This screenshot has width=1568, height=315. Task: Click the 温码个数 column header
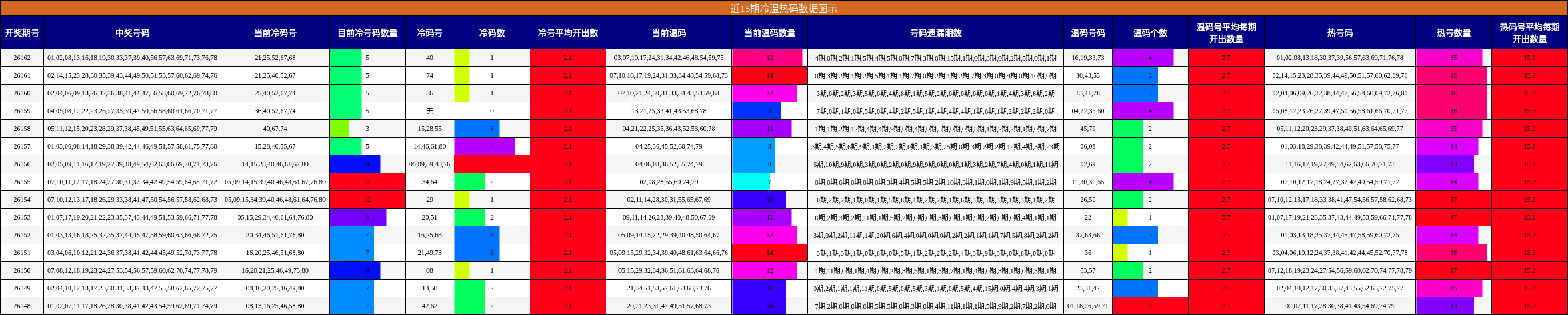click(x=1150, y=32)
